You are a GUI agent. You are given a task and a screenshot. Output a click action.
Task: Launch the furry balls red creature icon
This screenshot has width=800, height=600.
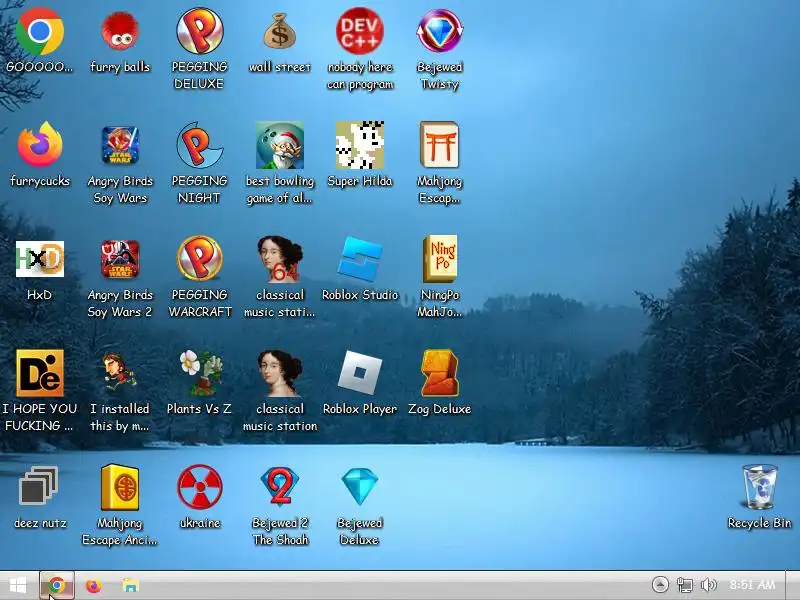point(120,32)
